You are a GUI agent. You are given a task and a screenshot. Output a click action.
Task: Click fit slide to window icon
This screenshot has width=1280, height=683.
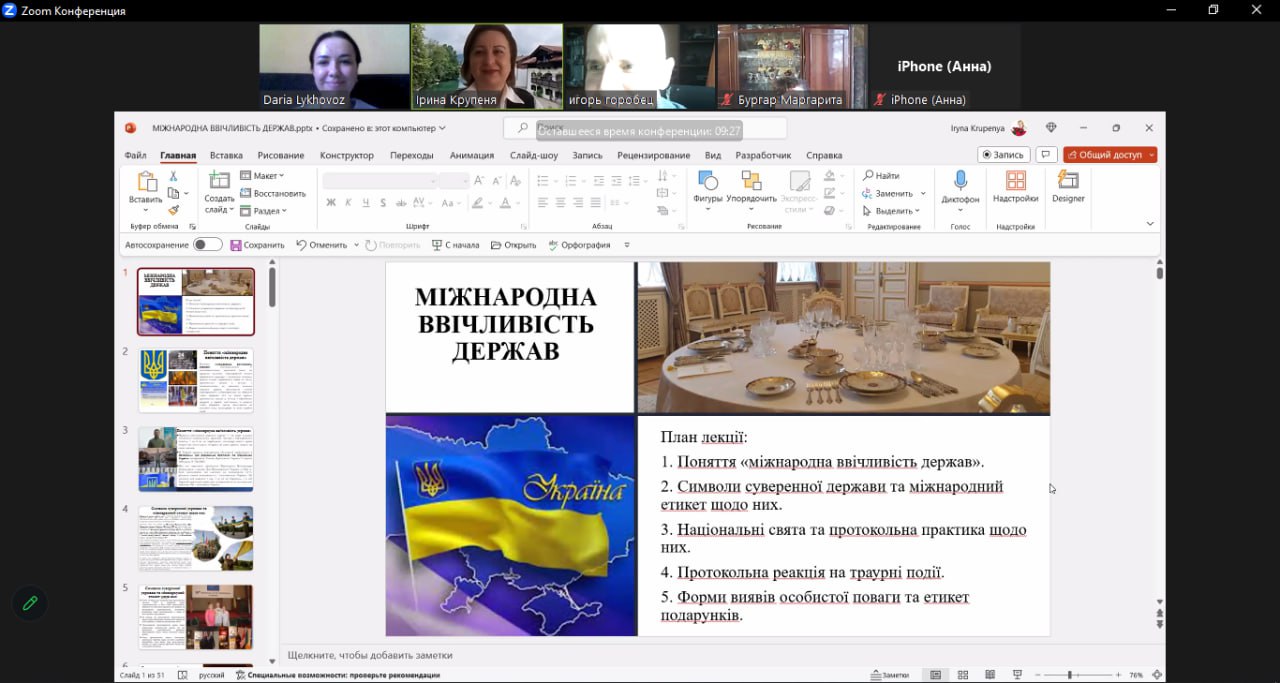[1156, 675]
